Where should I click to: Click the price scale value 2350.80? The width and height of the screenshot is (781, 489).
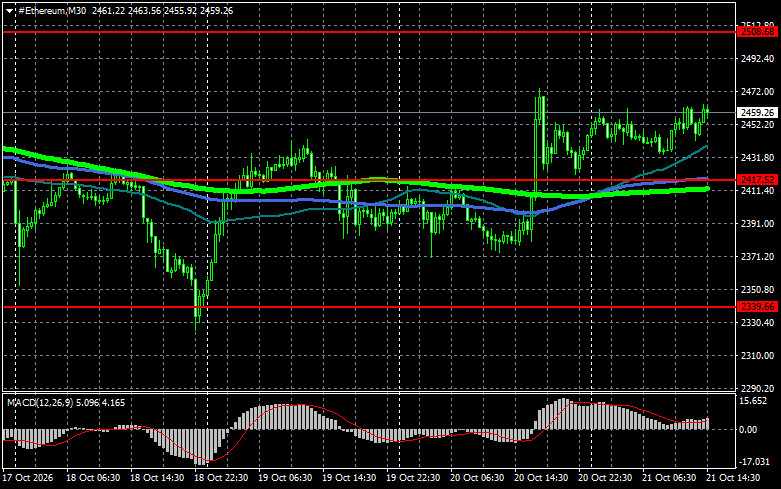(x=758, y=289)
